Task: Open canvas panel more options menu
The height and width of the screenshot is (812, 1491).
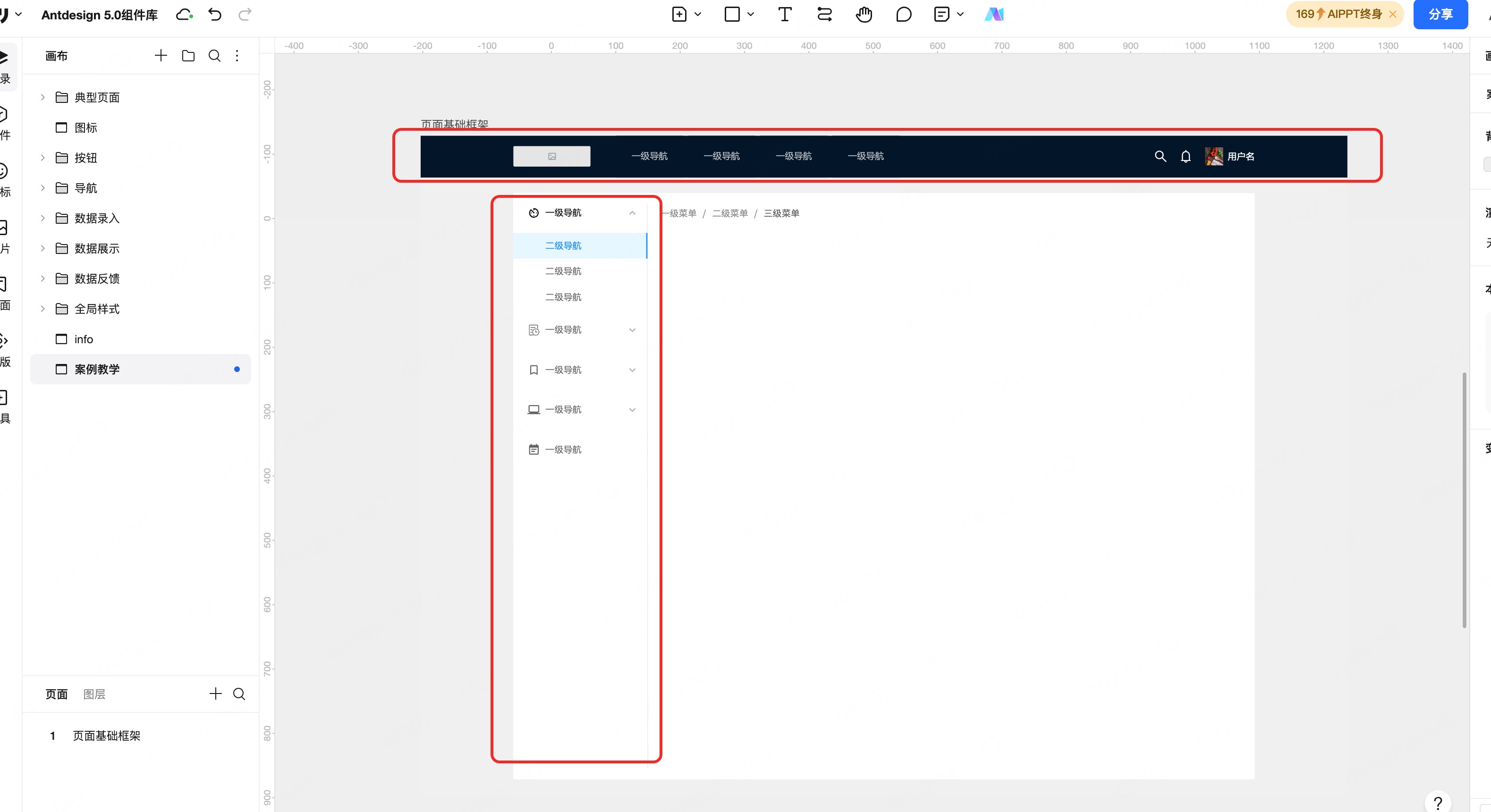Action: pos(237,56)
